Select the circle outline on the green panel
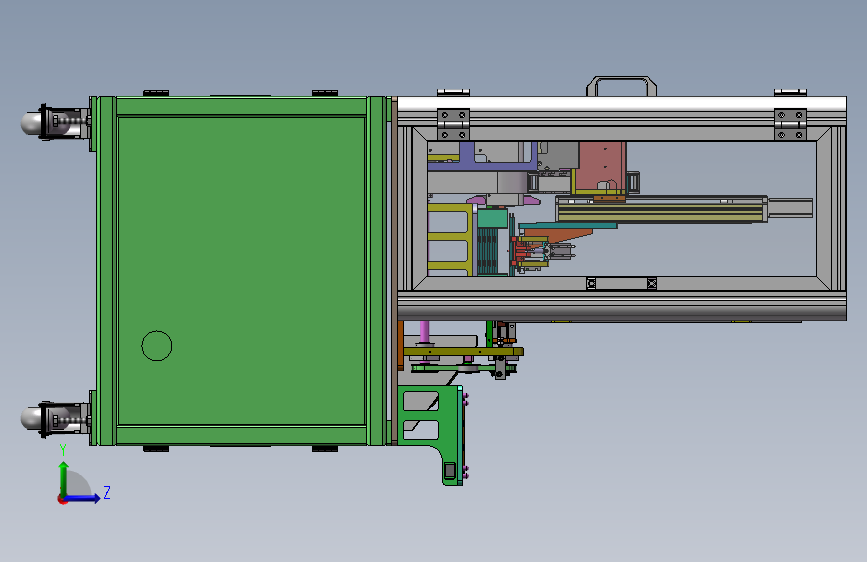Viewport: 867px width, 562px height. (156, 346)
